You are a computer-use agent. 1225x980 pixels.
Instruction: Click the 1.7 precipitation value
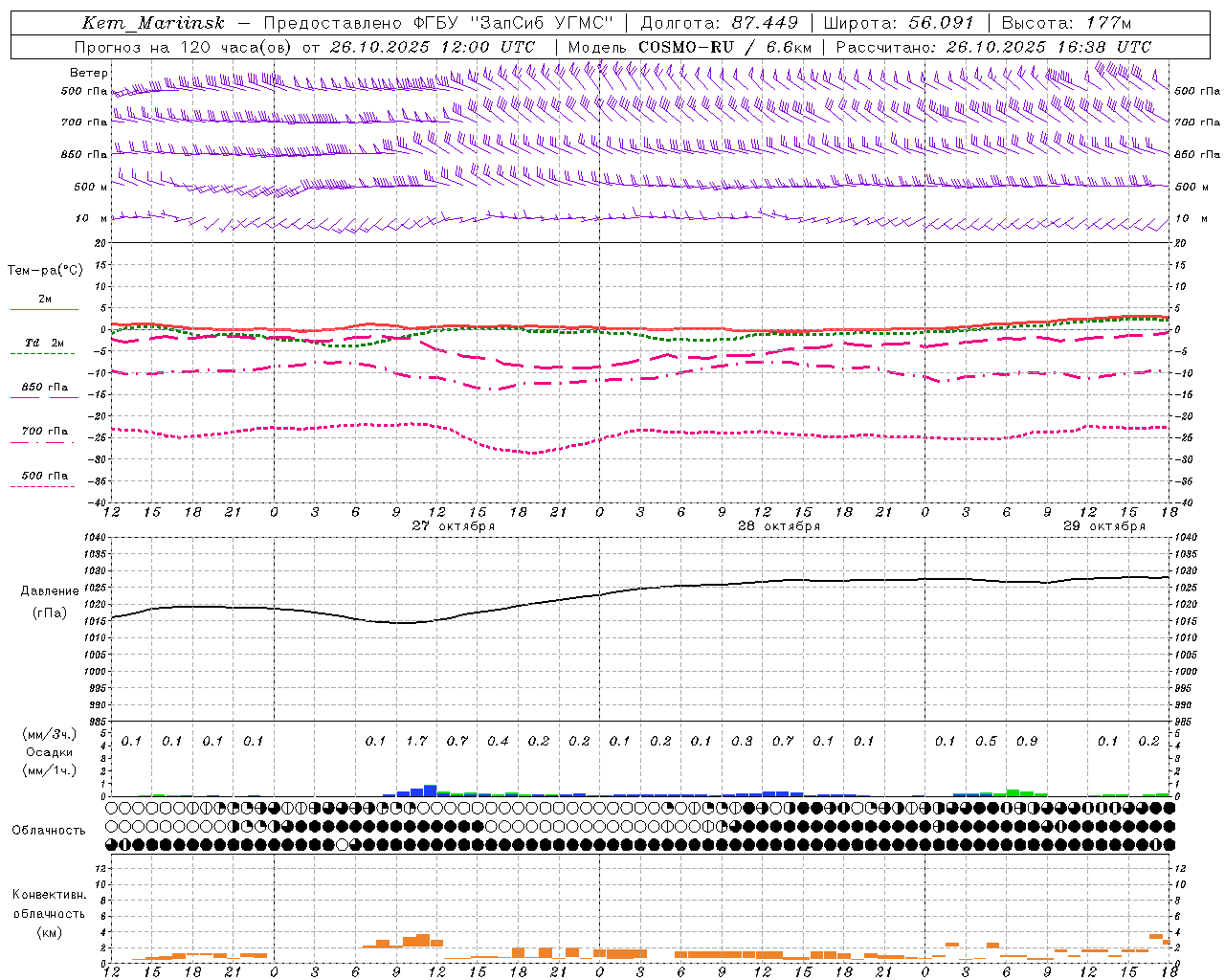point(416,742)
